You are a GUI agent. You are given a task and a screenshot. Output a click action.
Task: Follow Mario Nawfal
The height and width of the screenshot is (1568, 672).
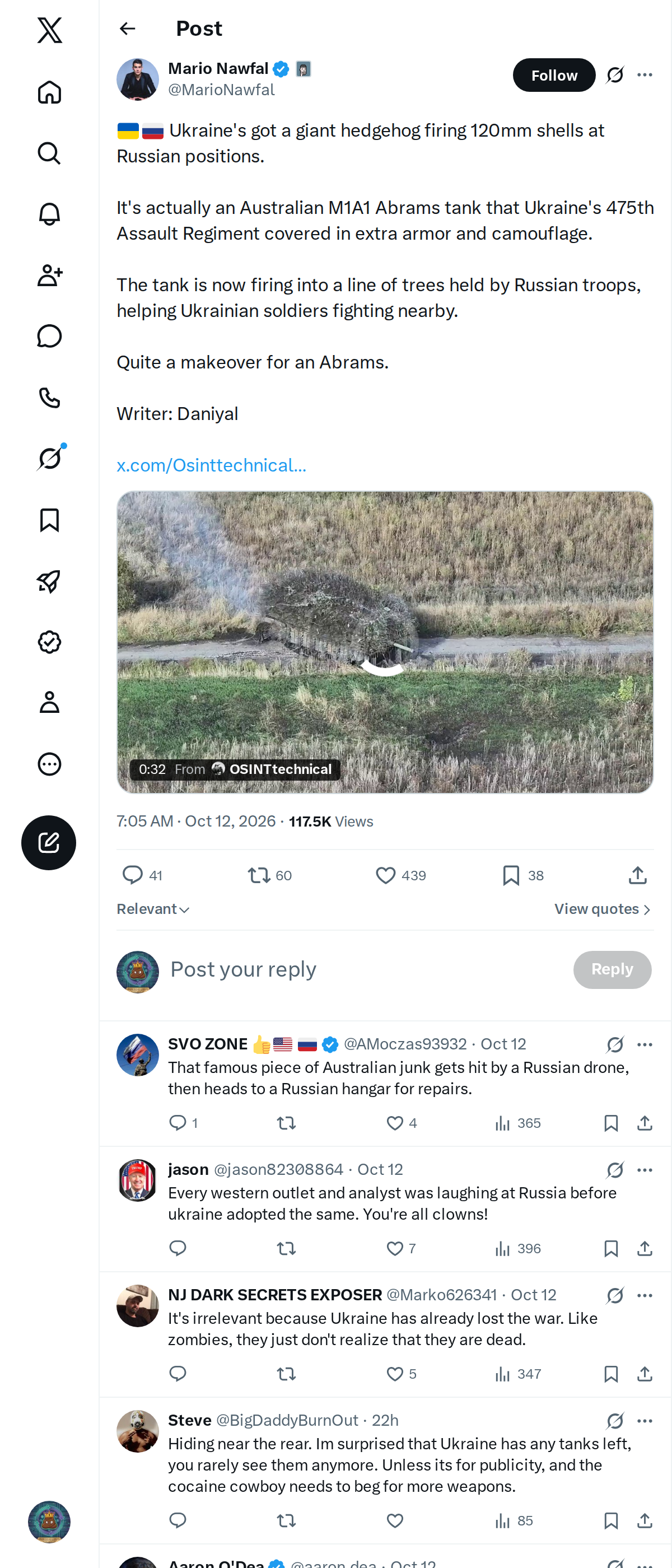tap(554, 75)
